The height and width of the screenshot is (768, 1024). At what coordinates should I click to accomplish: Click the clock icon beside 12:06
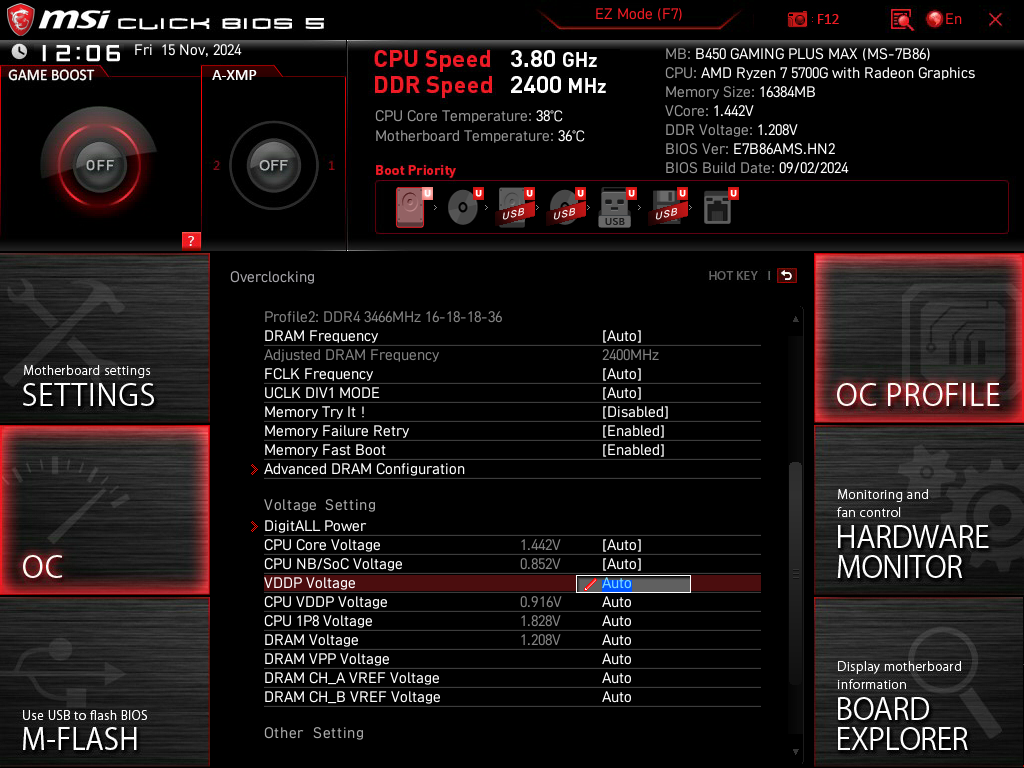(x=20, y=51)
